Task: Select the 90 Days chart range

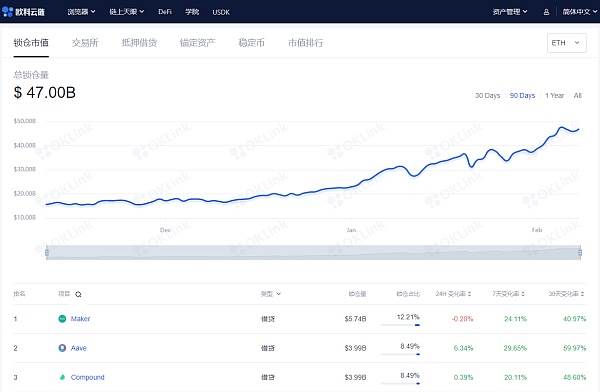Action: [522, 95]
